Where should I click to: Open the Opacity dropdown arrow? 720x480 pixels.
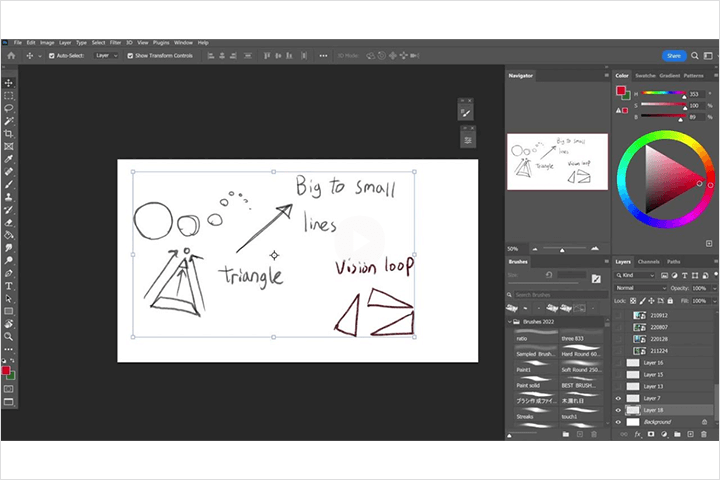[714, 288]
